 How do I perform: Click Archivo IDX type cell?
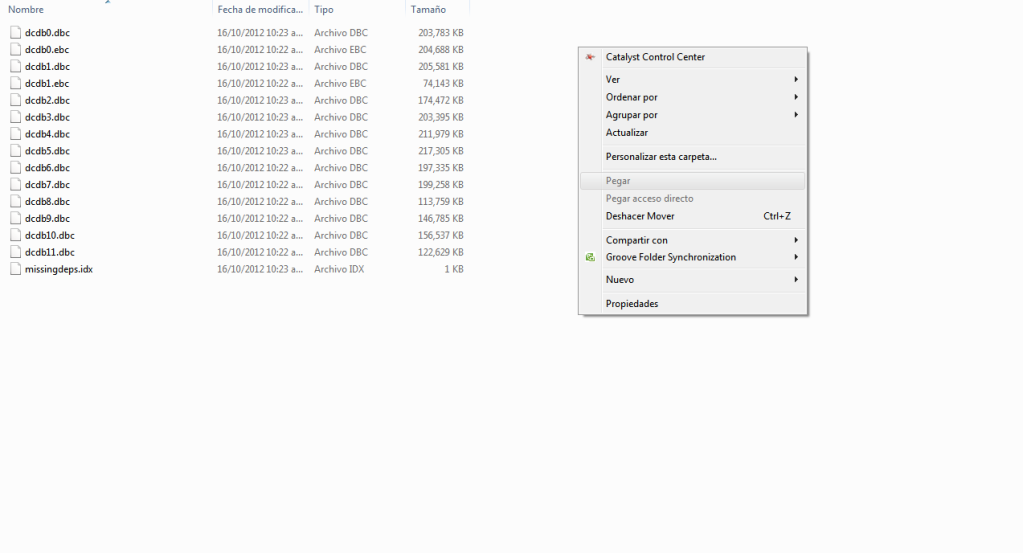pyautogui.click(x=339, y=269)
